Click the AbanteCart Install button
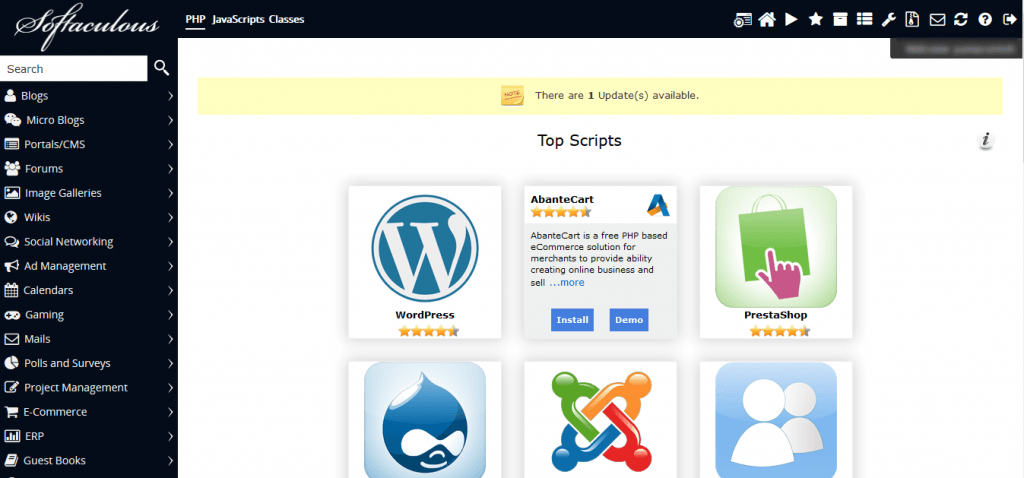 coord(572,320)
